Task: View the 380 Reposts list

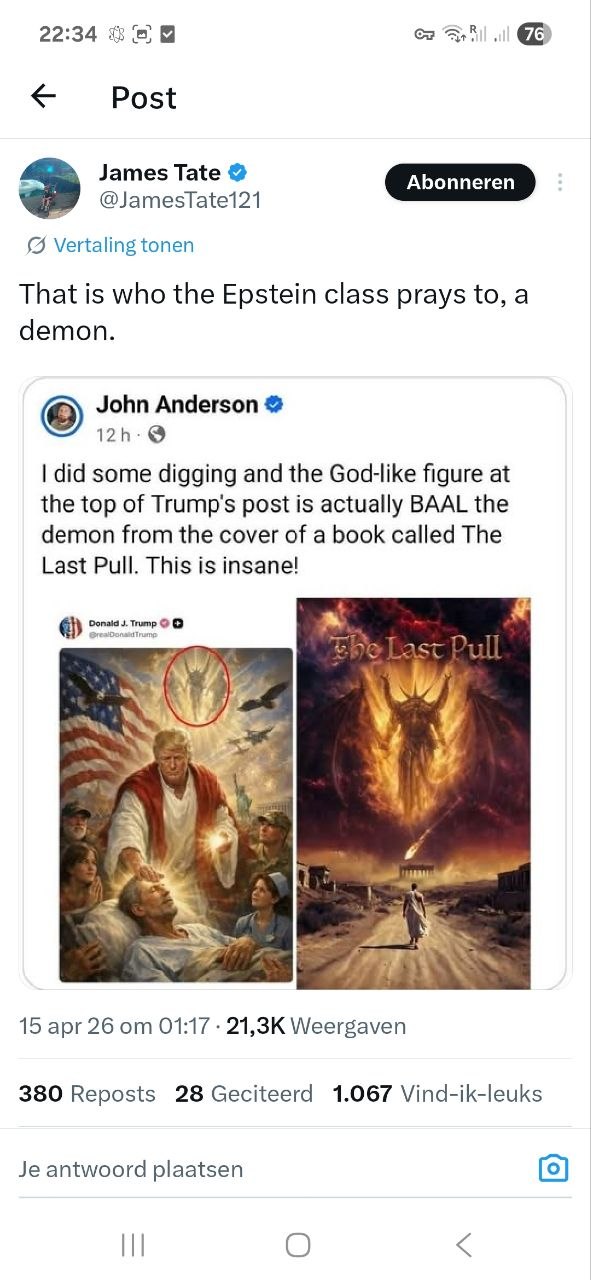Action: pyautogui.click(x=87, y=1094)
